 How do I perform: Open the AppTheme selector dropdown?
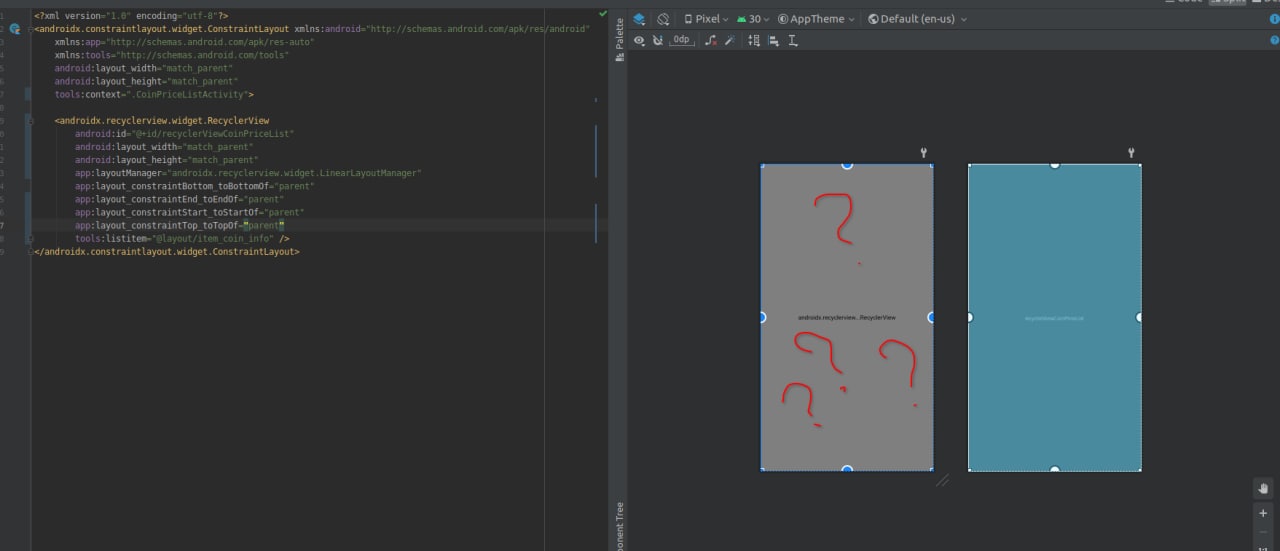pos(816,19)
